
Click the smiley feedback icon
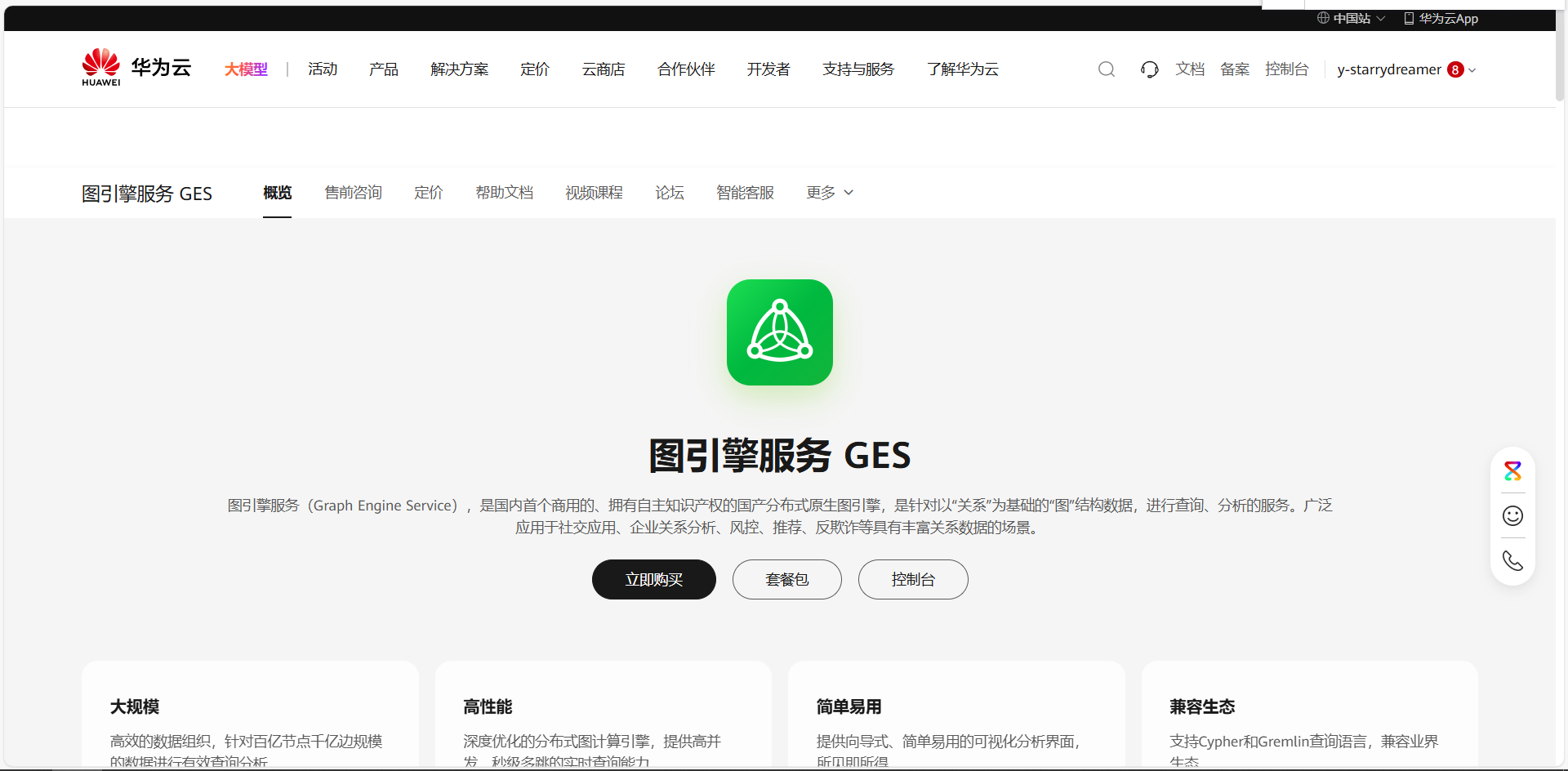tap(1512, 515)
